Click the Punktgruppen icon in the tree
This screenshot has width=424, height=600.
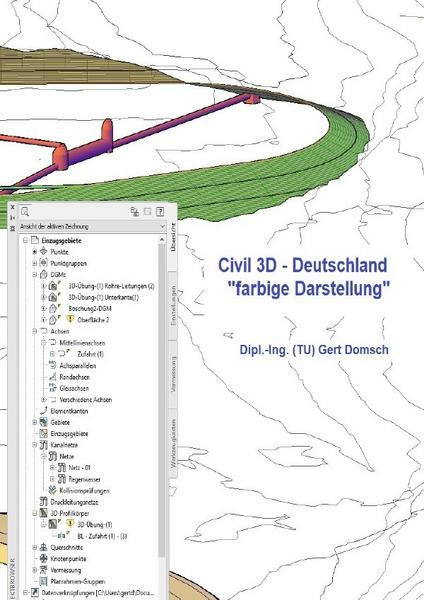point(44,263)
